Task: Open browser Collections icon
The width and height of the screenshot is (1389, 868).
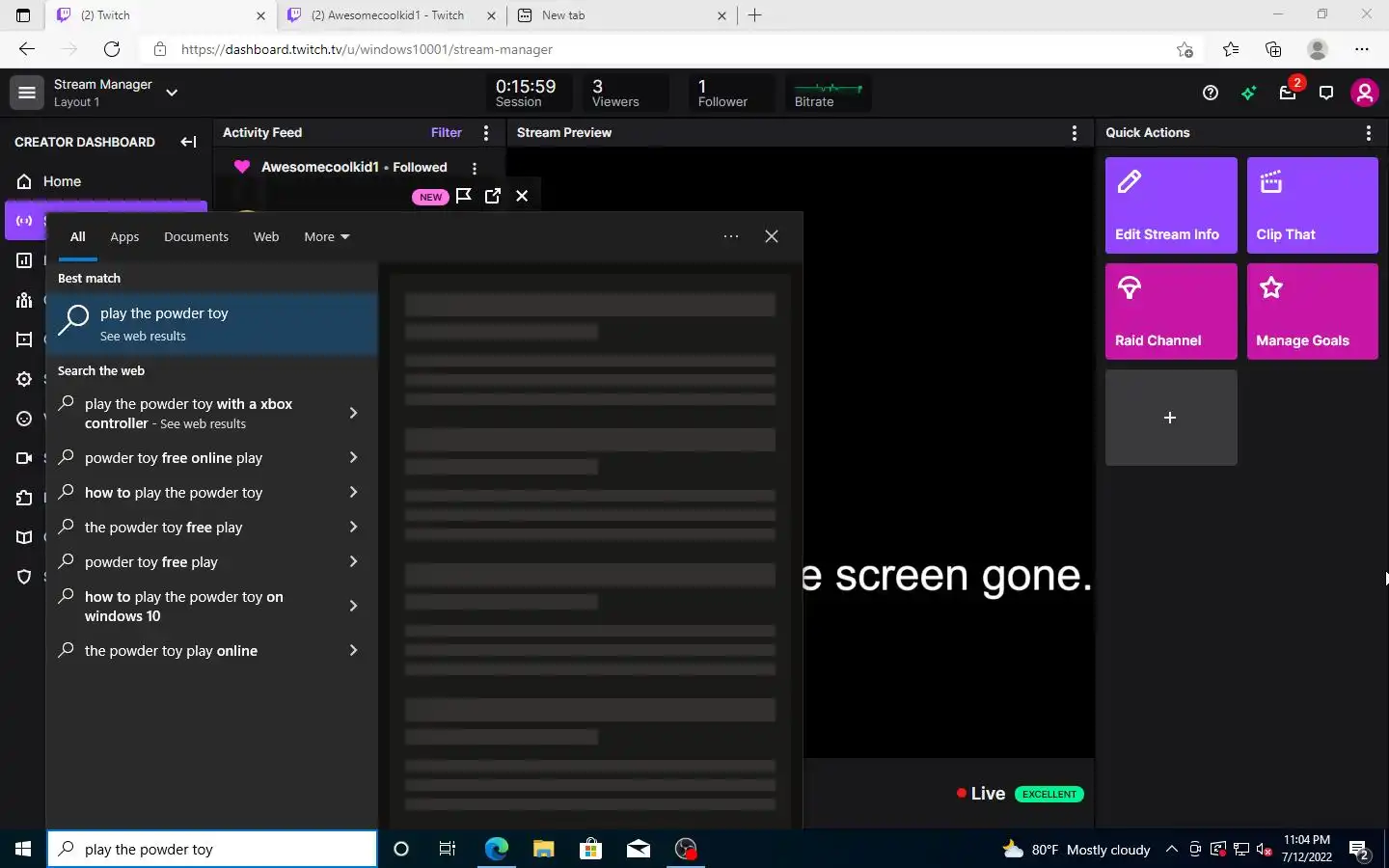Action: pos(1273,49)
